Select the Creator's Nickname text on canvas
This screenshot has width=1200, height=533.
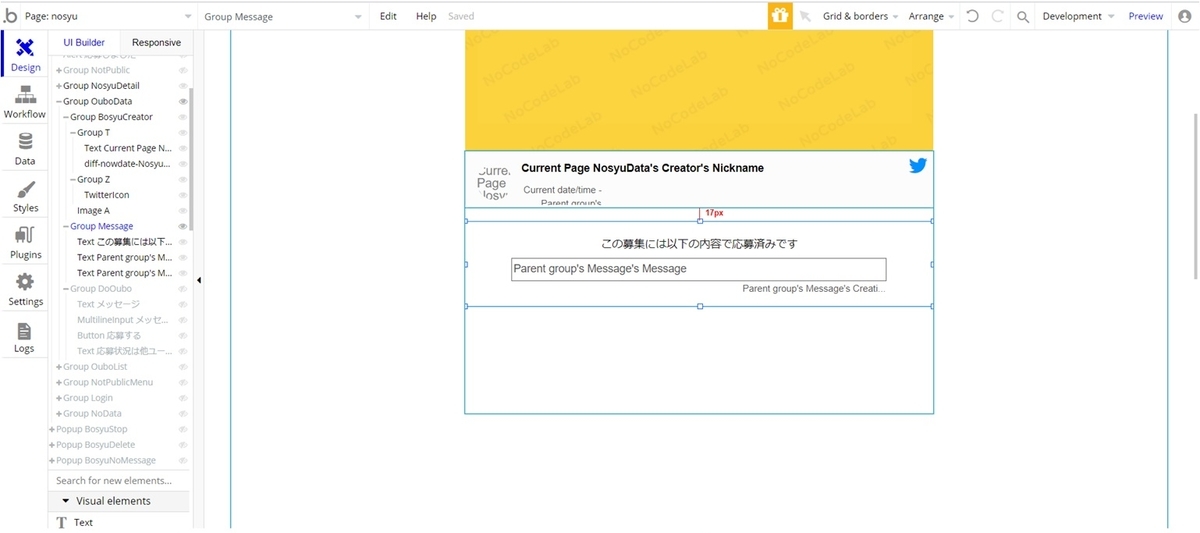point(642,168)
